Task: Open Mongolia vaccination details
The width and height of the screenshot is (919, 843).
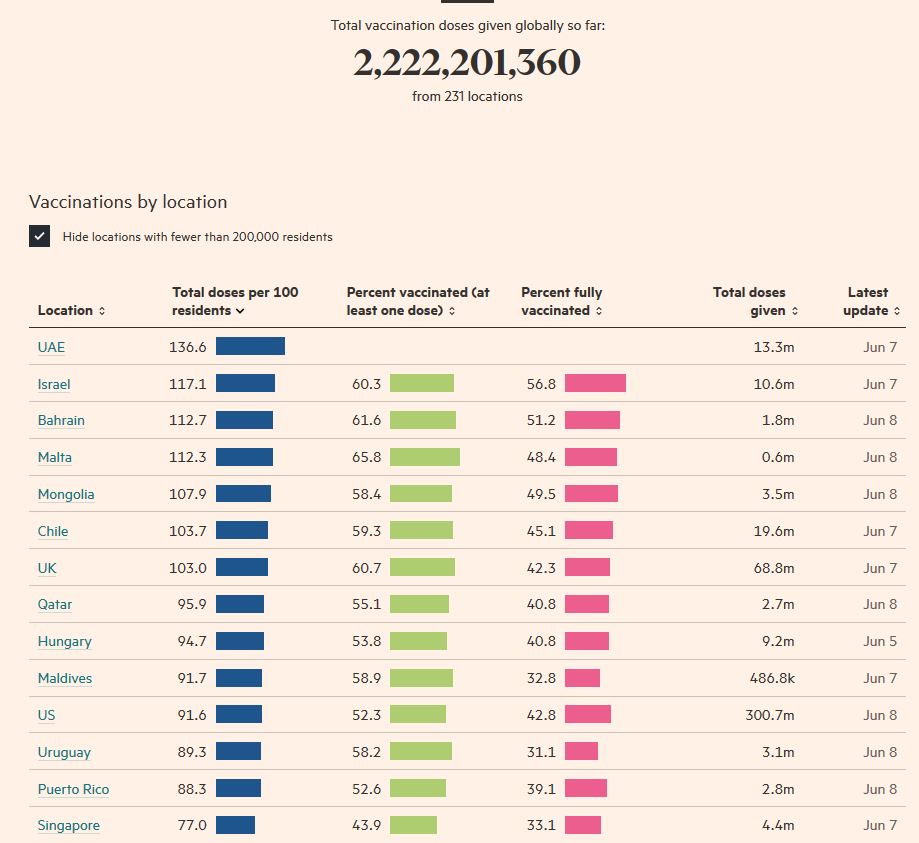Action: pyautogui.click(x=66, y=495)
